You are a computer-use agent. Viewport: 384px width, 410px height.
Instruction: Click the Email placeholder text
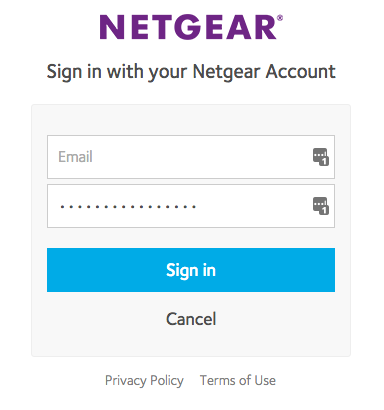coord(75,157)
